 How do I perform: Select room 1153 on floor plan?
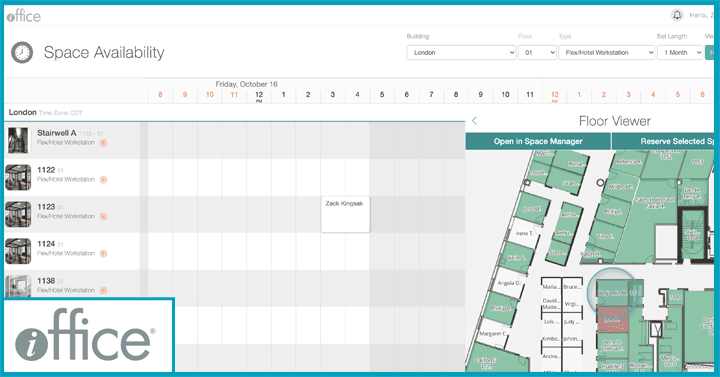point(697,162)
